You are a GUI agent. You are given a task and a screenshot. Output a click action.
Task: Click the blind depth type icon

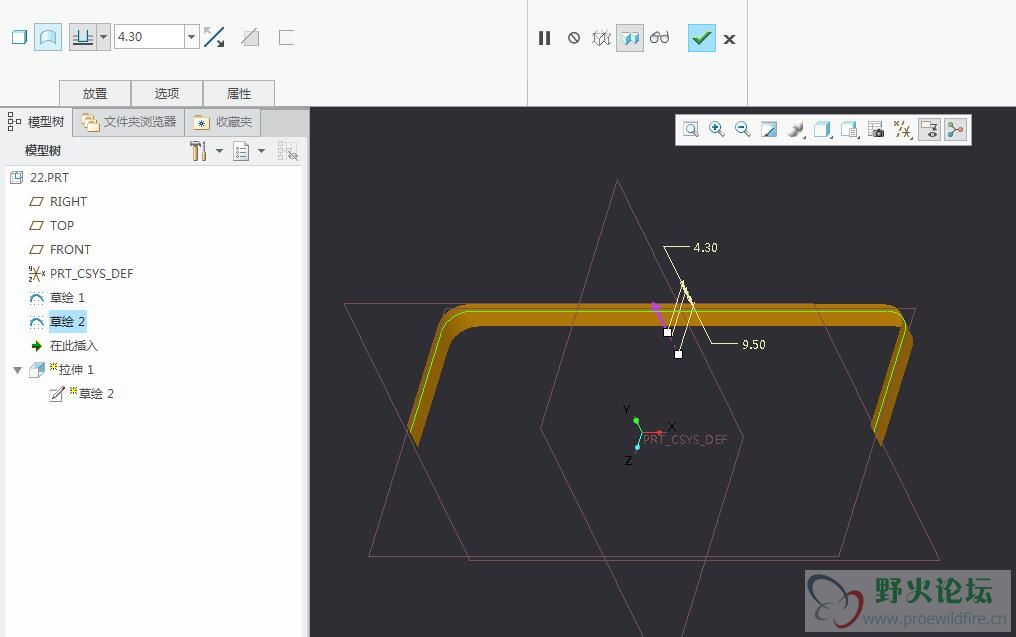[x=83, y=37]
